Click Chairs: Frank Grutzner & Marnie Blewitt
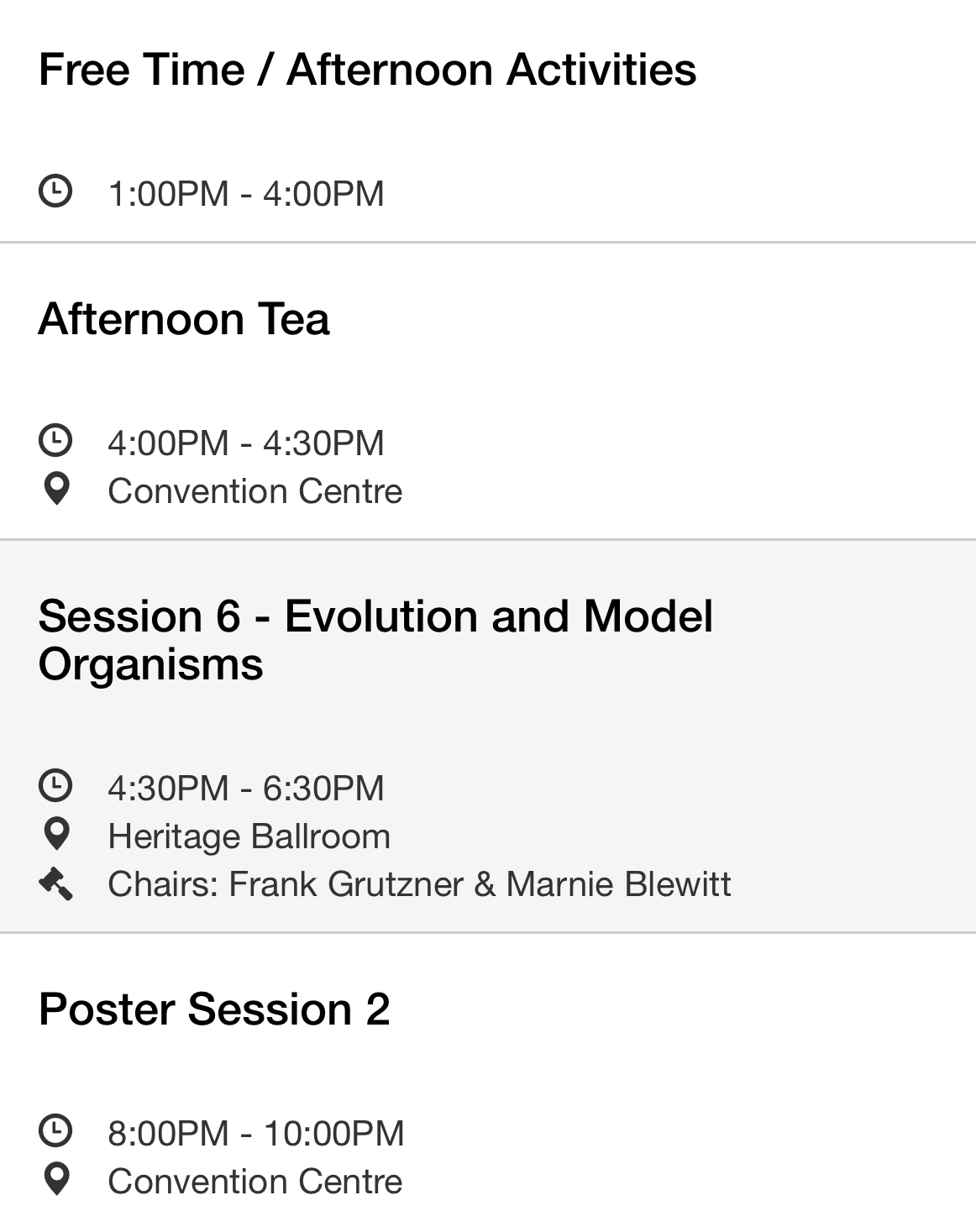Image resolution: width=976 pixels, height=1232 pixels. (x=419, y=884)
